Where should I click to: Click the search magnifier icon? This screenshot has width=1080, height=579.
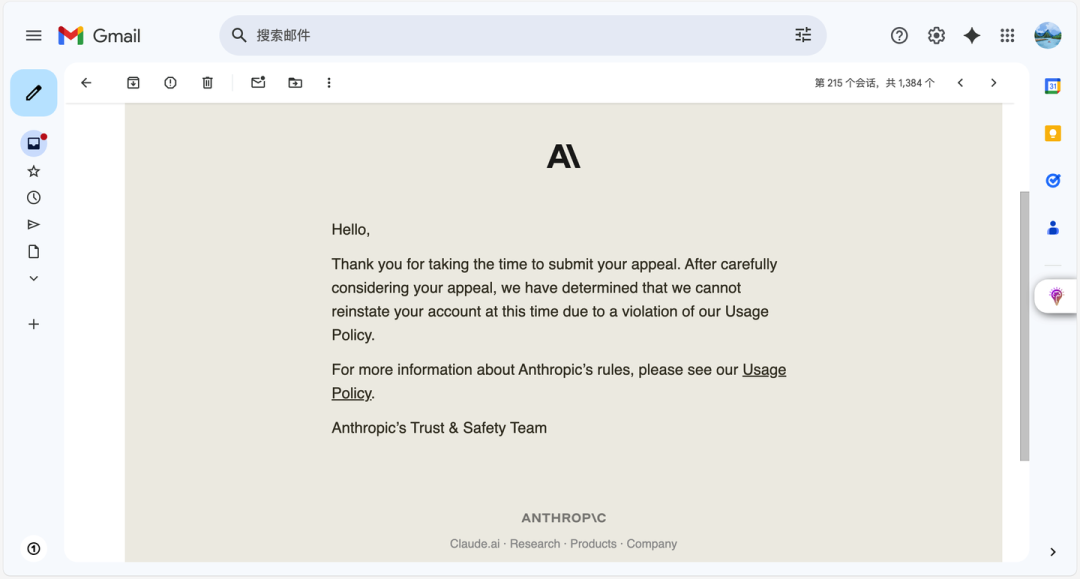(x=239, y=35)
